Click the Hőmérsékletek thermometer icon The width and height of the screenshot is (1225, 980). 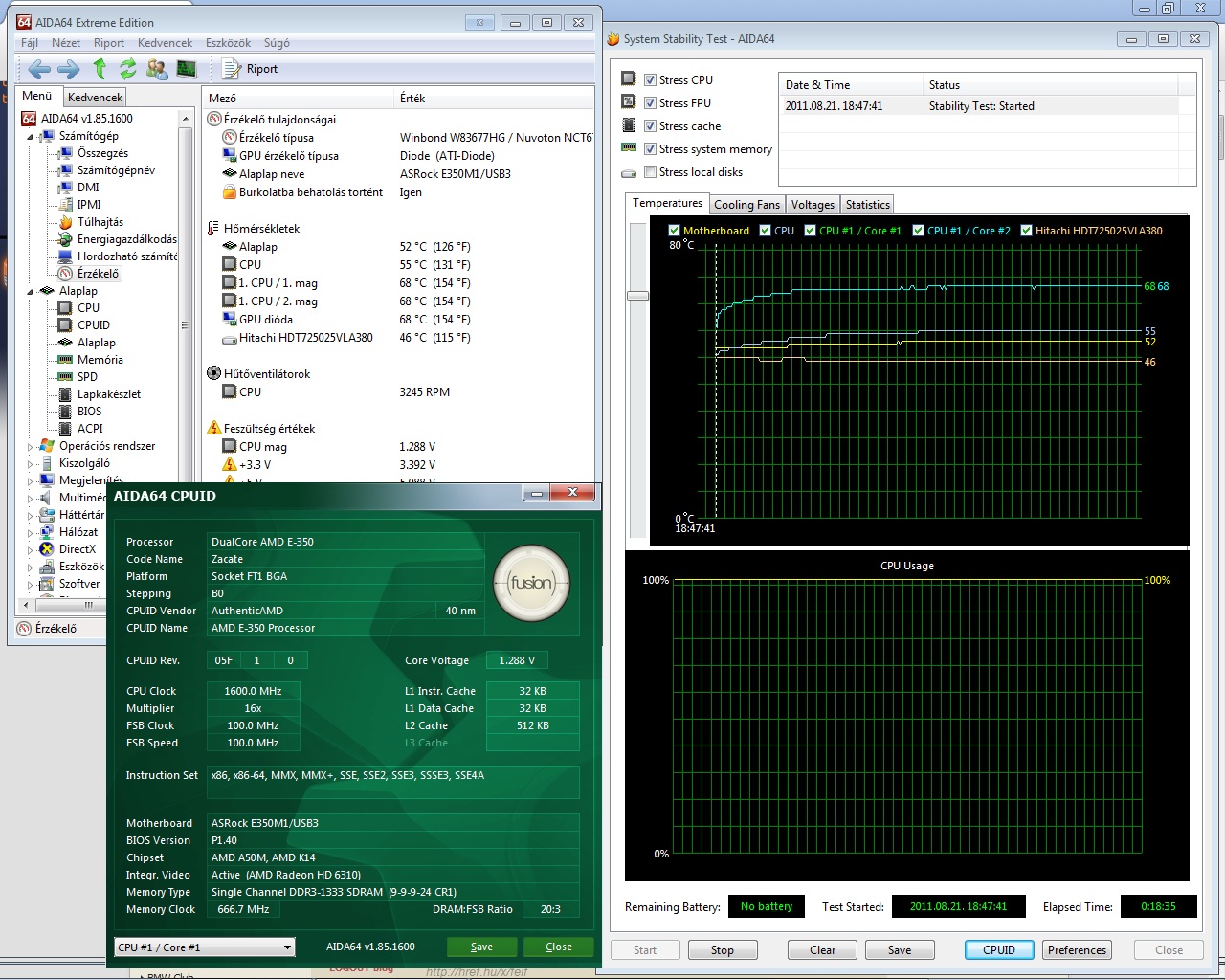(213, 229)
